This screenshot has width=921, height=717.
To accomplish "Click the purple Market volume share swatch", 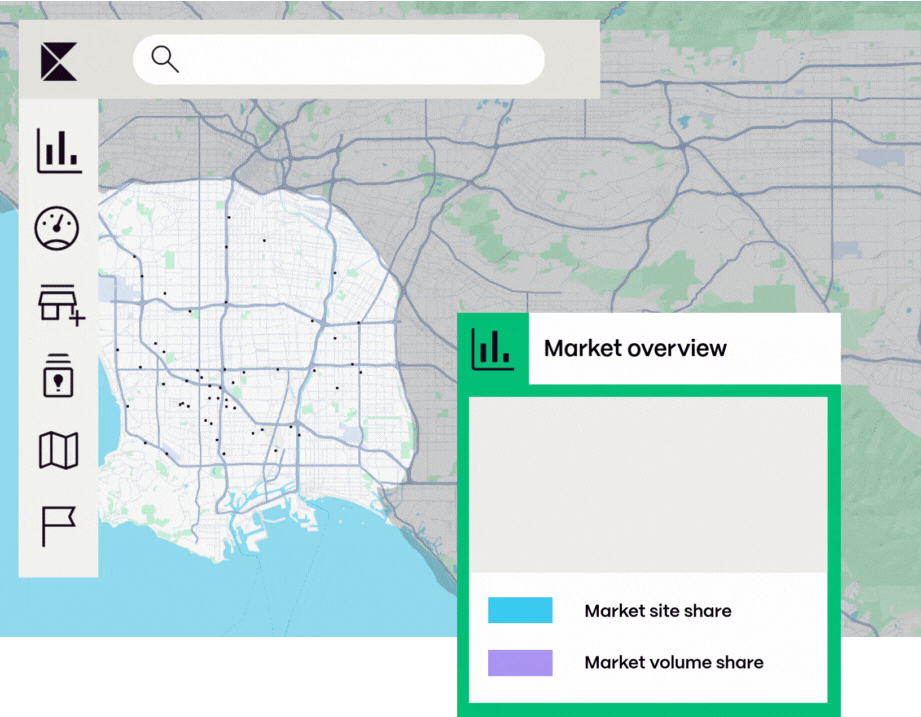I will [x=520, y=663].
